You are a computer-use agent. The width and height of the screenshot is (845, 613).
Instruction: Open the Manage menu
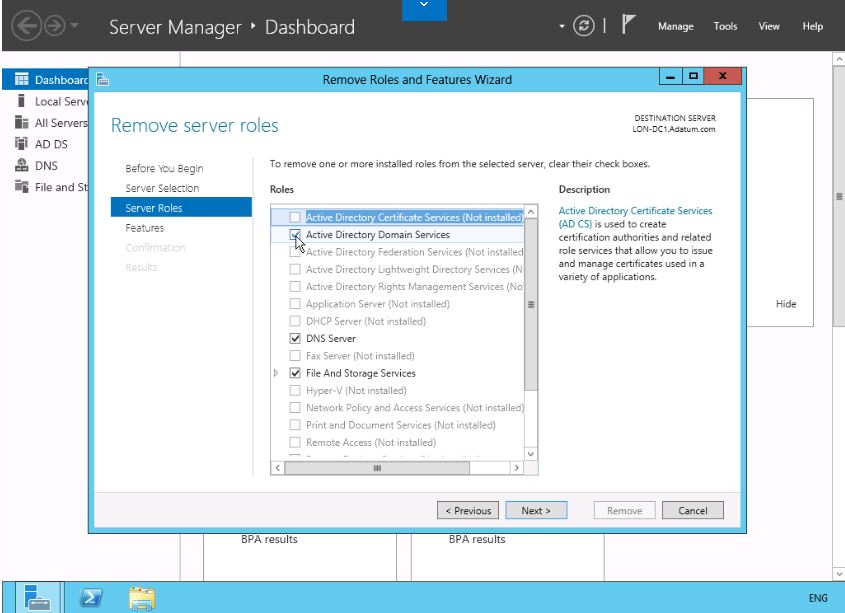click(x=676, y=27)
